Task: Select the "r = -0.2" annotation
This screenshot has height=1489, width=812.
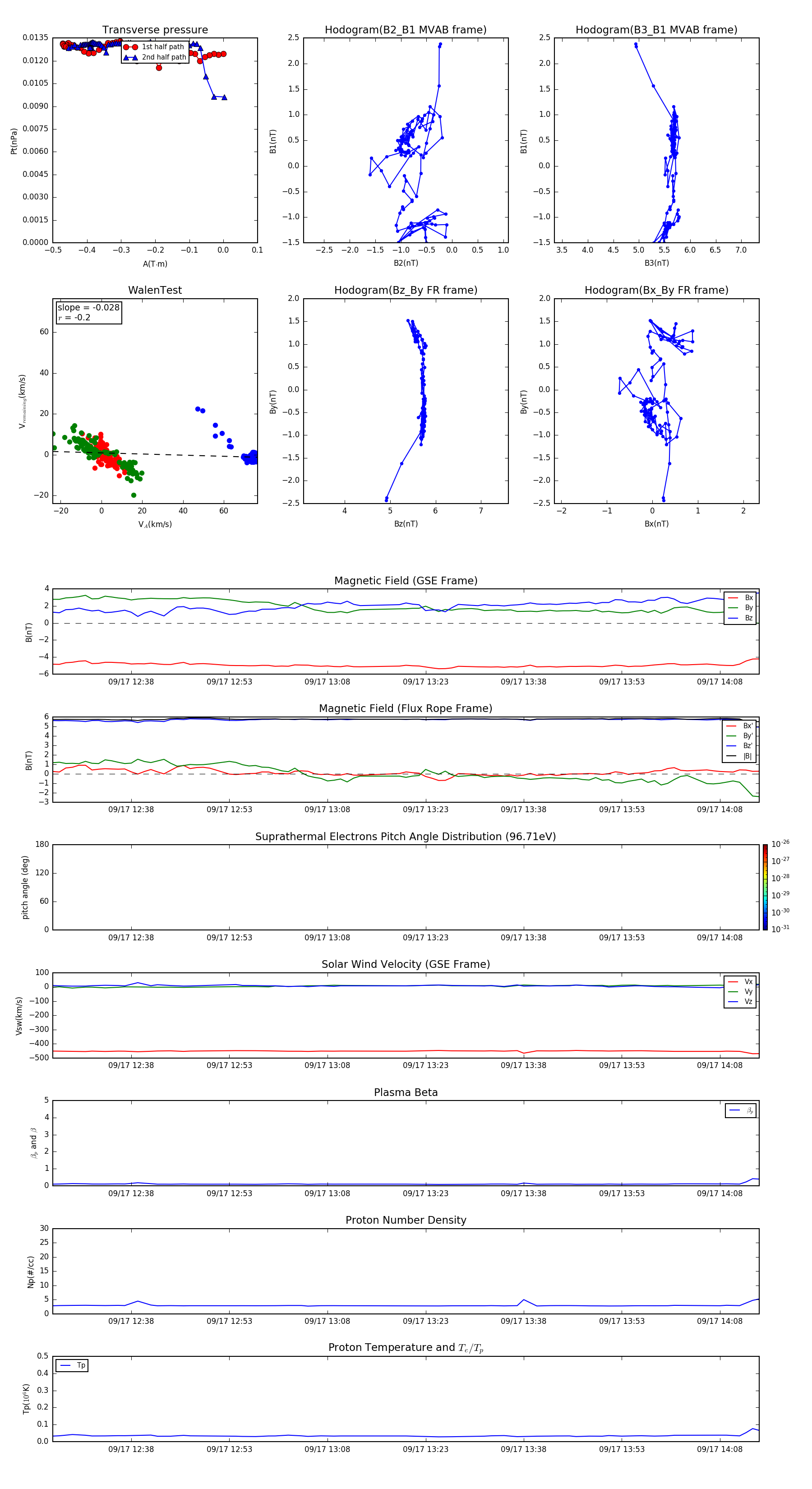Action: 74,317
